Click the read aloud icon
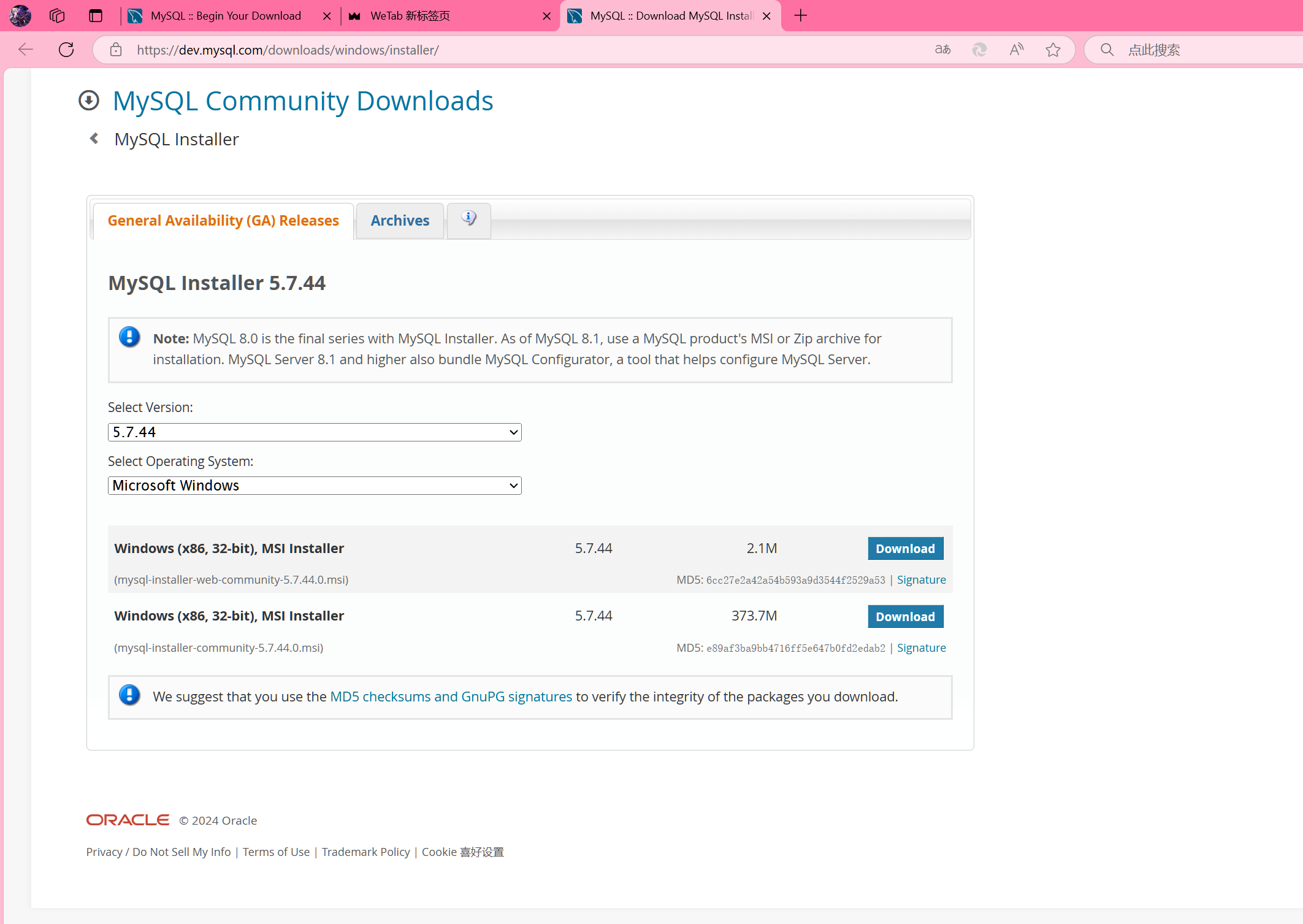Image resolution: width=1303 pixels, height=924 pixels. click(1016, 50)
